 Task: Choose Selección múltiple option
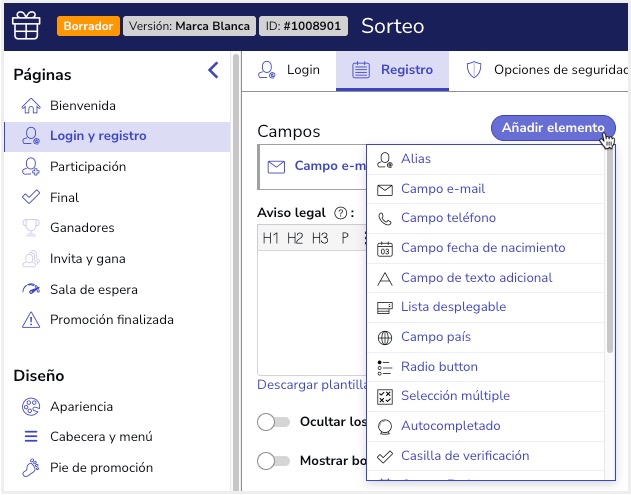click(x=486, y=396)
